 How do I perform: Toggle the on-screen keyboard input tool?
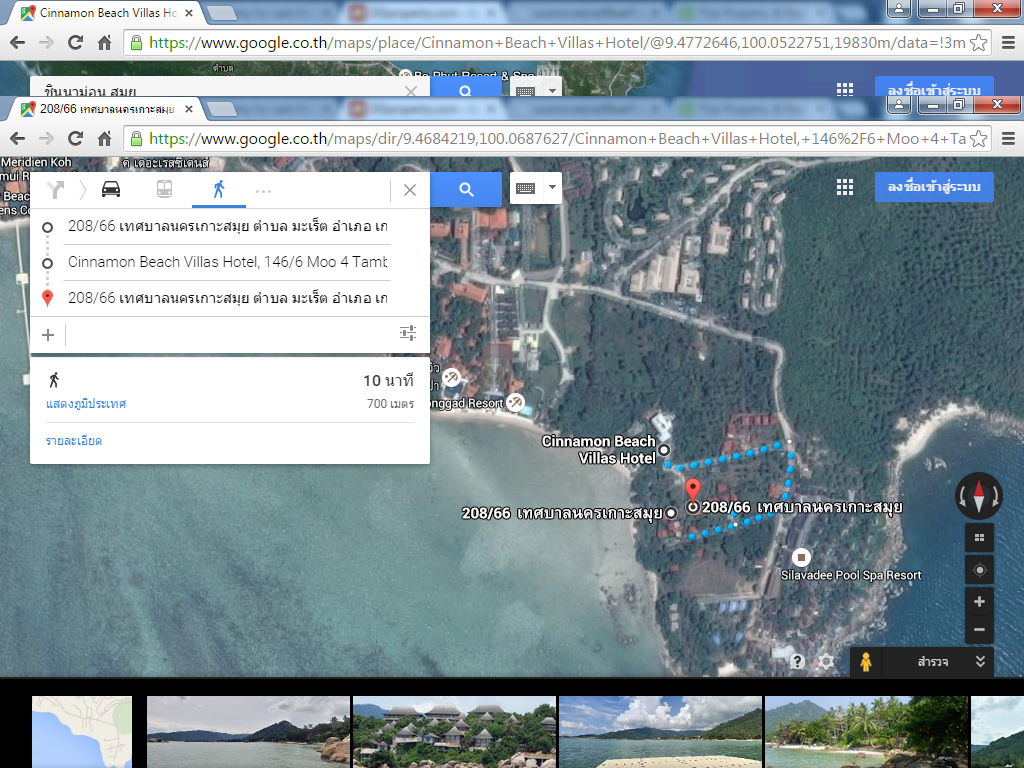point(526,189)
